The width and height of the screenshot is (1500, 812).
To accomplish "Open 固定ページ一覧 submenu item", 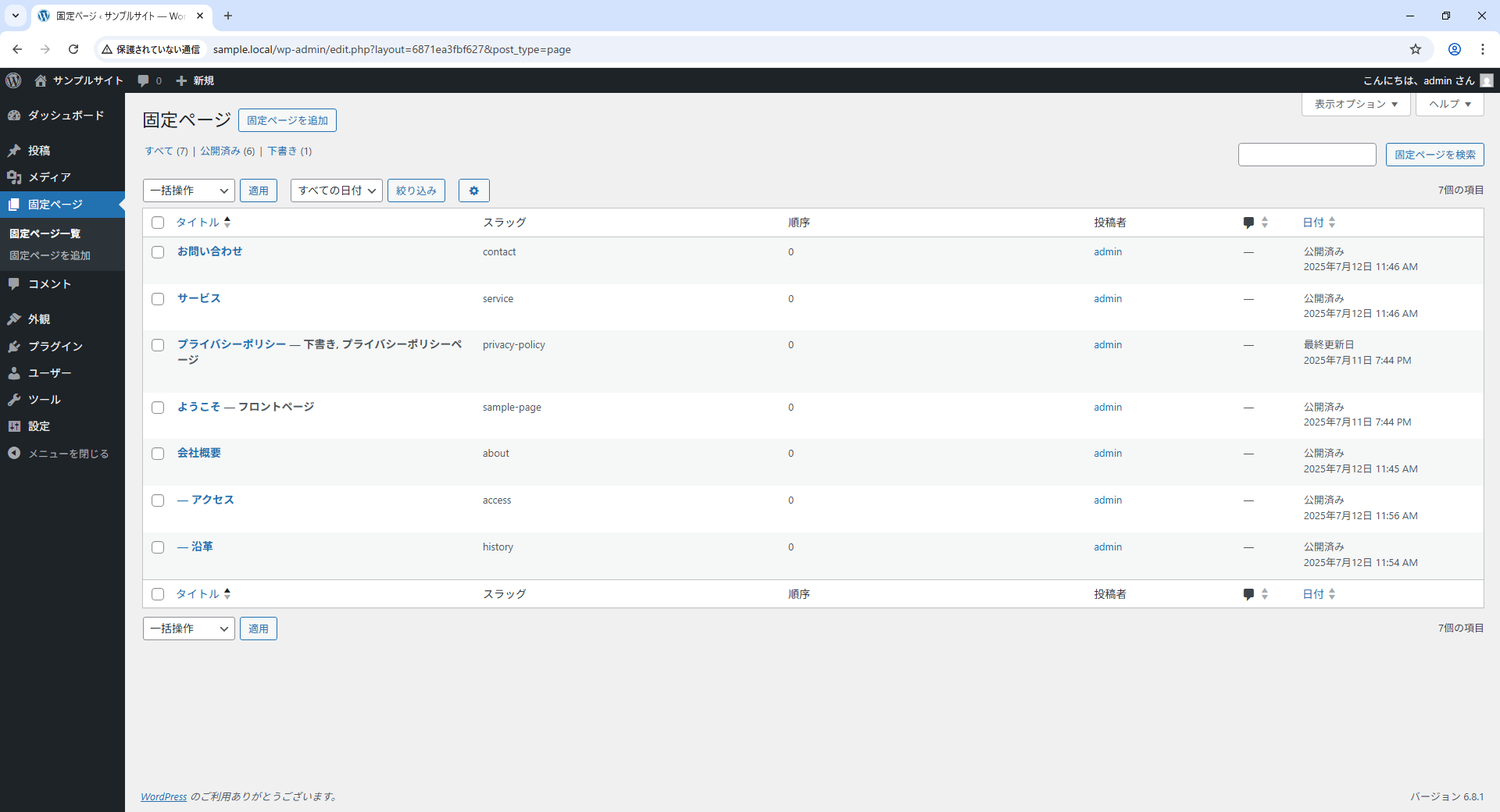I will 45,233.
